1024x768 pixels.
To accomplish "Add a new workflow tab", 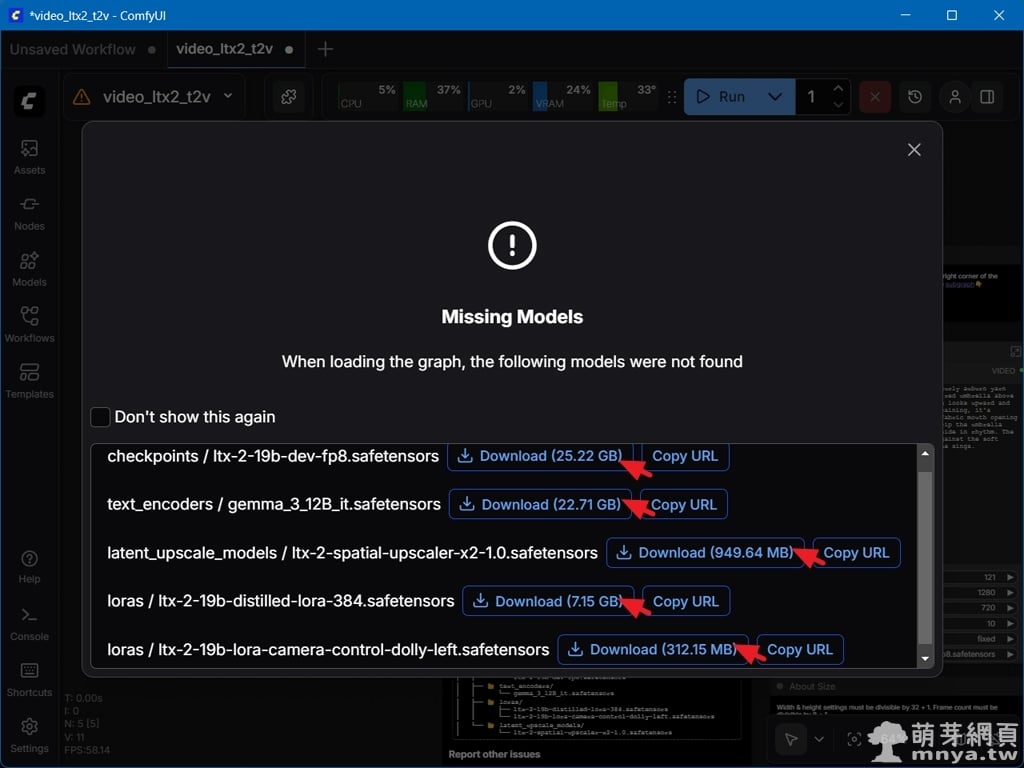I will click(324, 49).
